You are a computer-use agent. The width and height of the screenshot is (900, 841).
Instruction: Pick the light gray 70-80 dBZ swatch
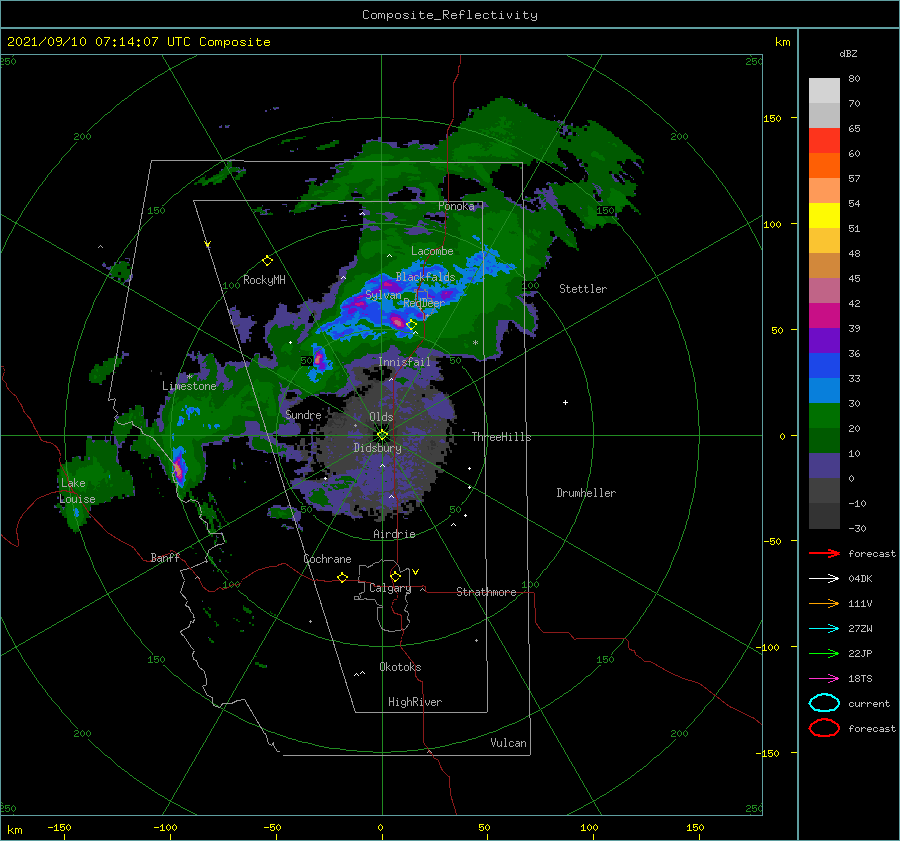coord(824,91)
